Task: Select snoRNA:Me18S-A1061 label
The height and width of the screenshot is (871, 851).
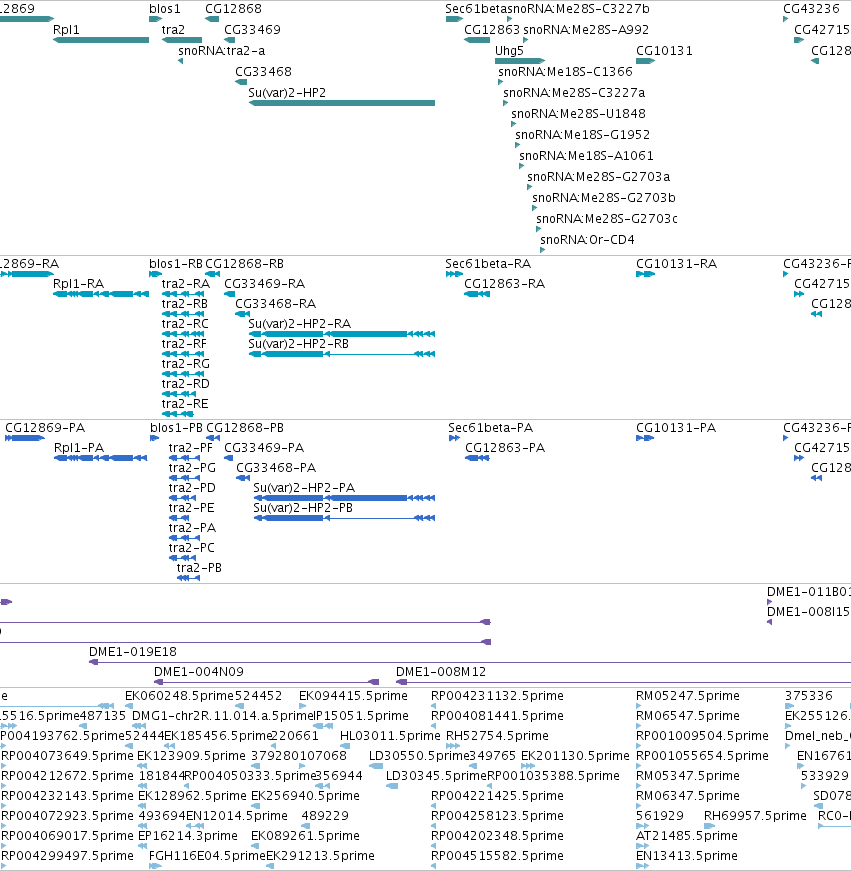Action: point(587,156)
